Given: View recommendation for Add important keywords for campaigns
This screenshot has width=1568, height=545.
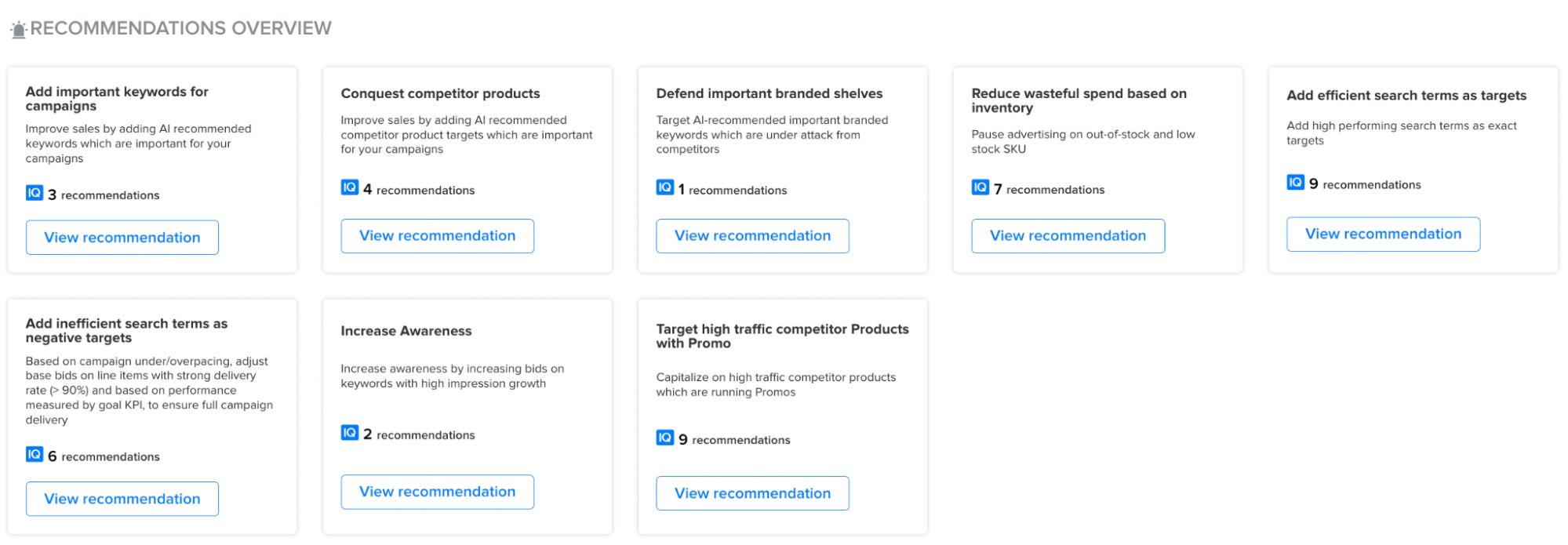Looking at the screenshot, I should point(122,238).
